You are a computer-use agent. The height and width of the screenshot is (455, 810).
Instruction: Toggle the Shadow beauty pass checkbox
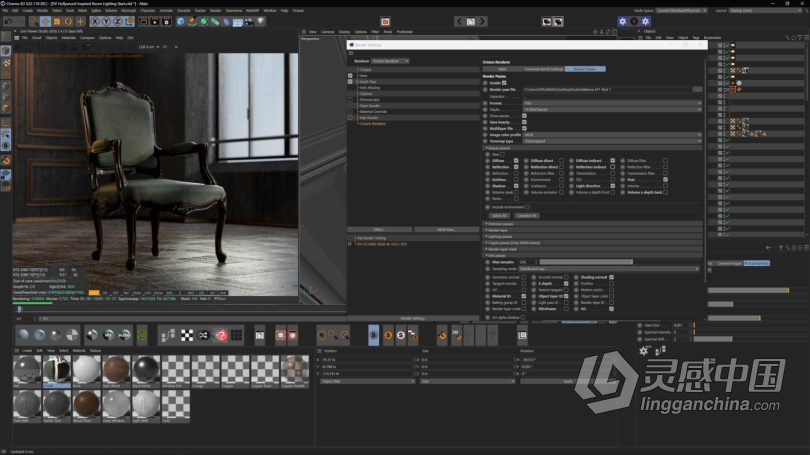point(516,186)
